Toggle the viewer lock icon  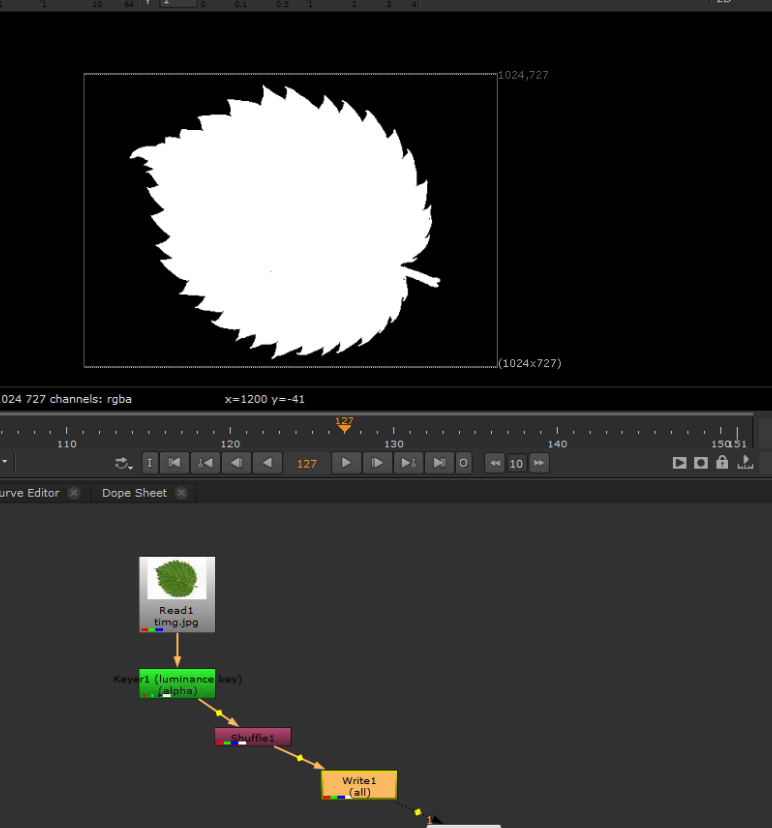722,463
